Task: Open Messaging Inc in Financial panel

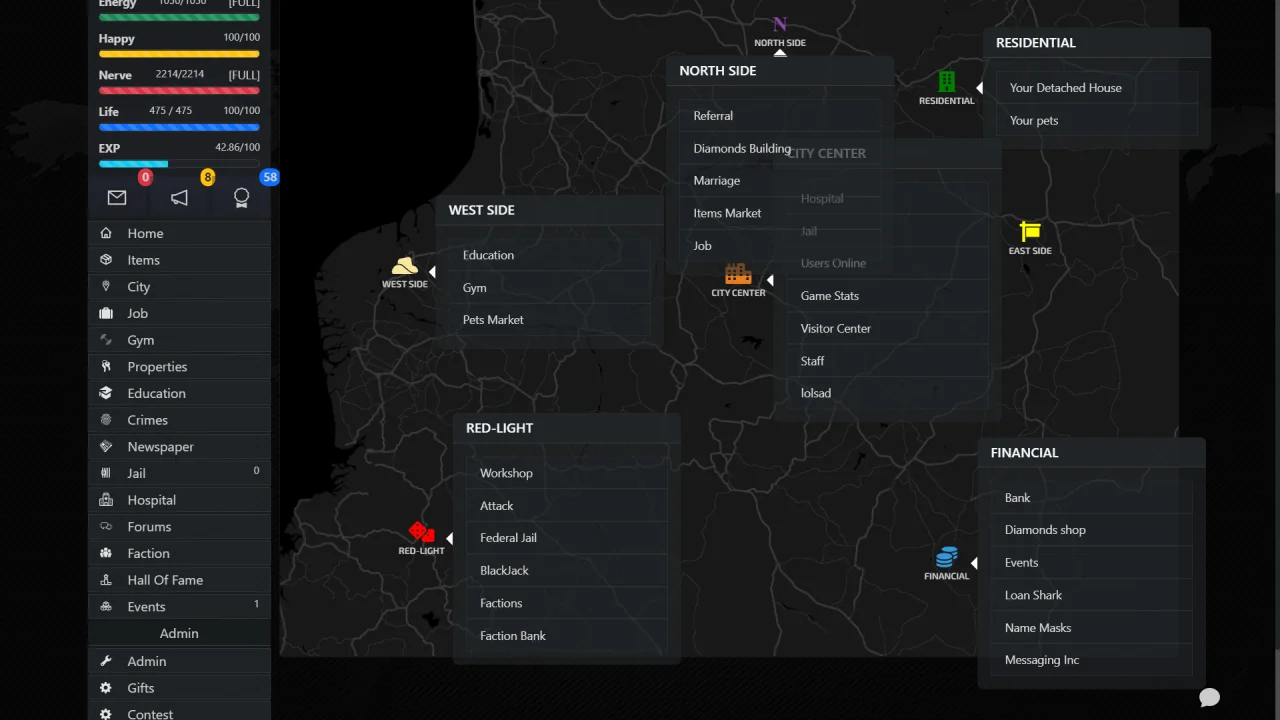Action: click(x=1092, y=660)
